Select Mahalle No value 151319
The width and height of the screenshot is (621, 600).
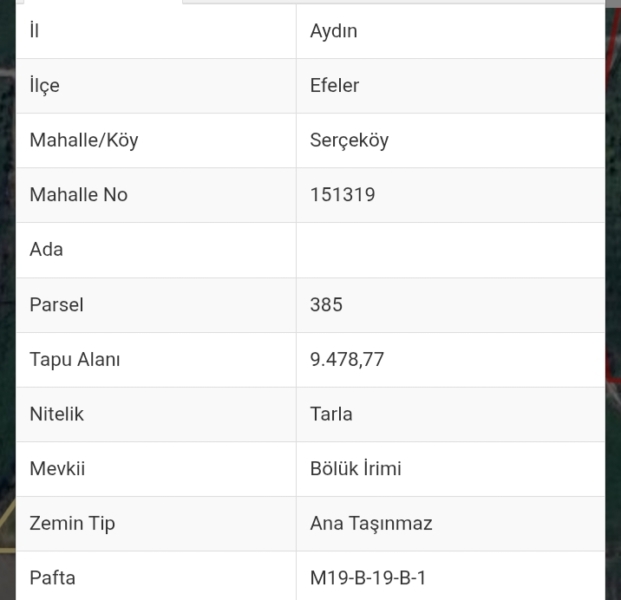pos(343,195)
